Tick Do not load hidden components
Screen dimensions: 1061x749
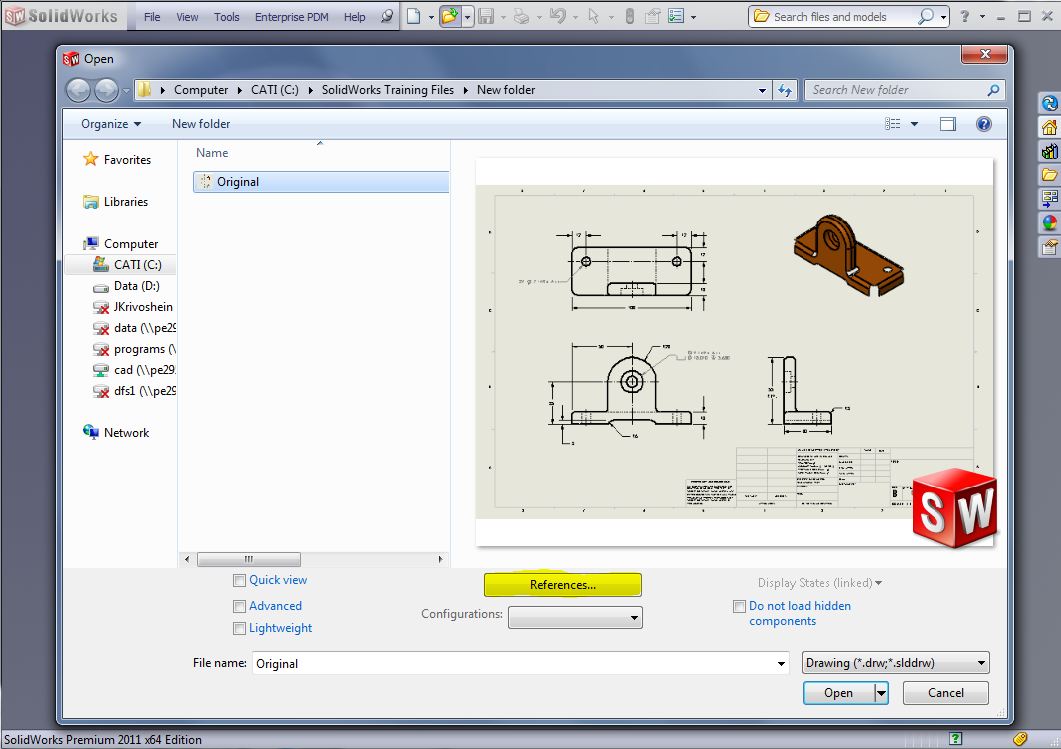click(x=739, y=607)
